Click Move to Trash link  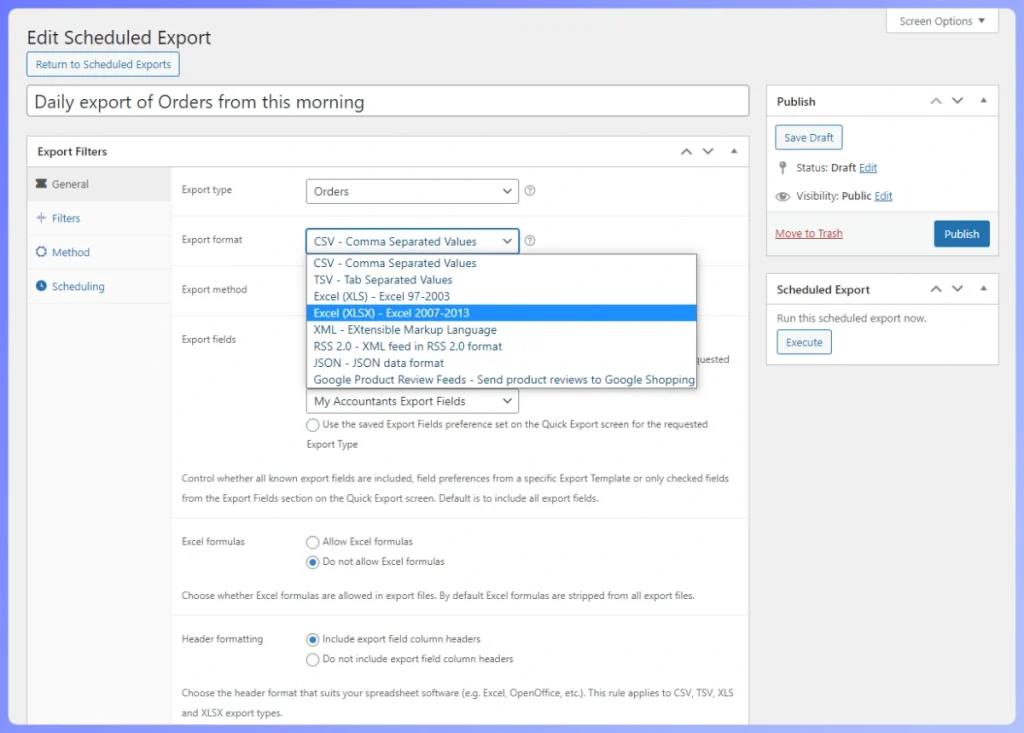(x=808, y=233)
